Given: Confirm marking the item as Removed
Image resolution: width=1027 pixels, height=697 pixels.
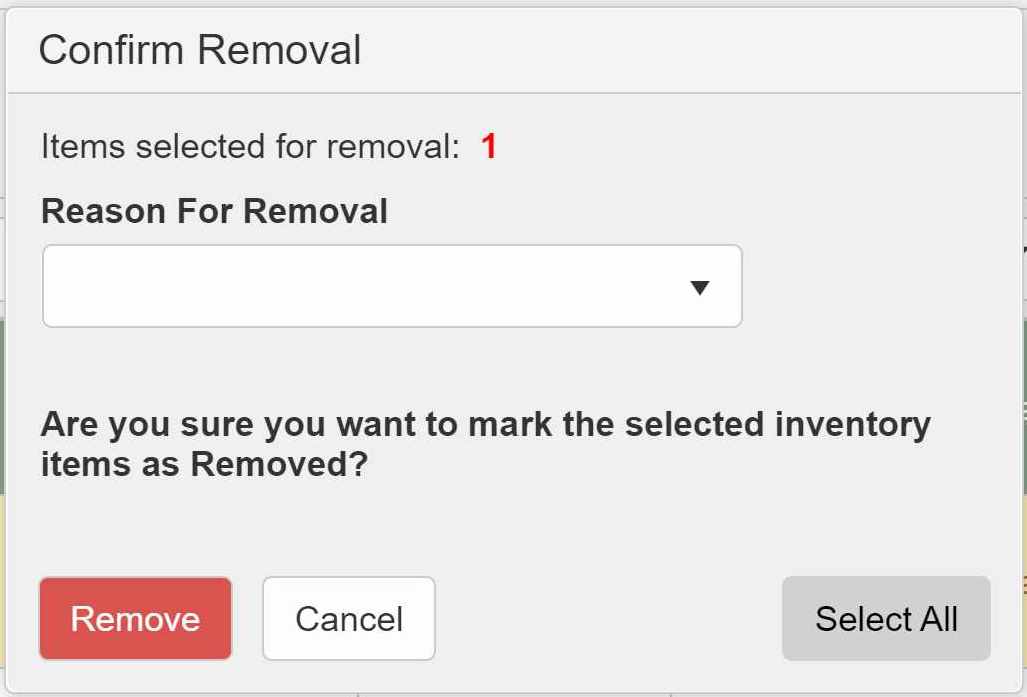Looking at the screenshot, I should pos(135,618).
